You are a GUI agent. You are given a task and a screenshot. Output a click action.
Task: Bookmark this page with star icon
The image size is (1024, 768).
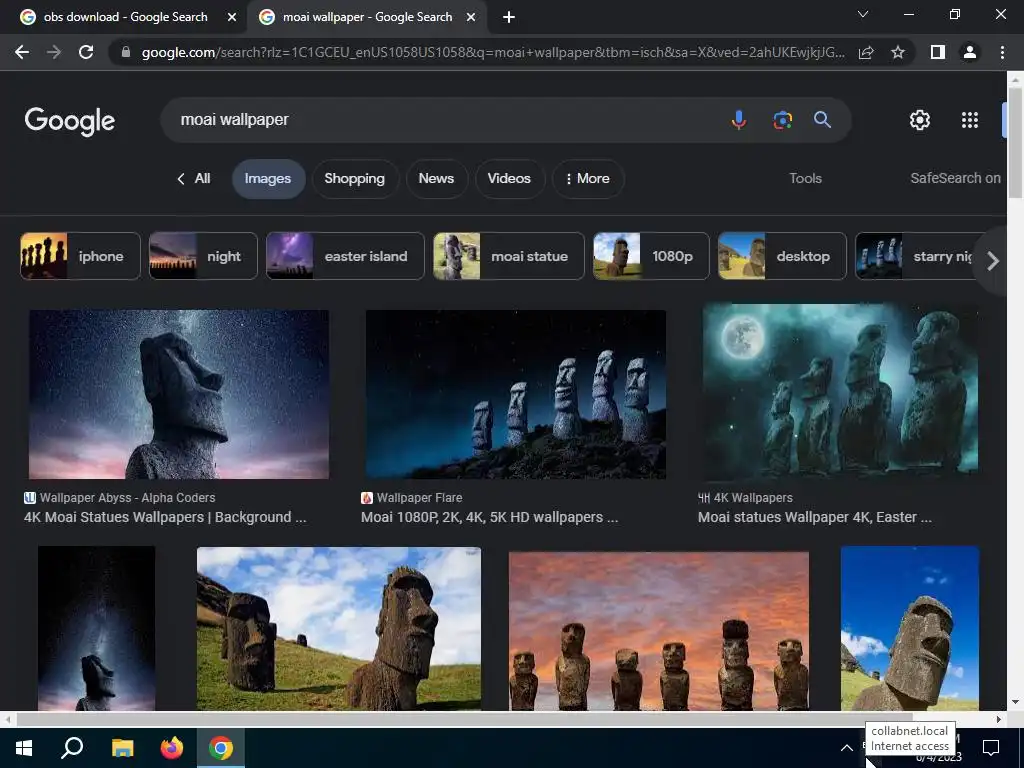pyautogui.click(x=898, y=52)
